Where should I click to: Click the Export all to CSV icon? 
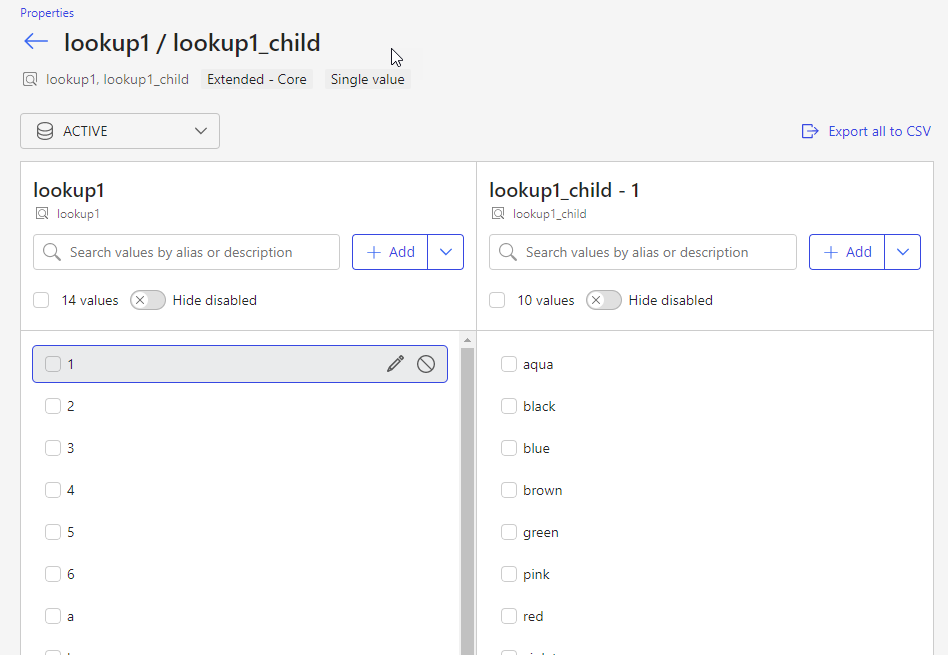(810, 132)
